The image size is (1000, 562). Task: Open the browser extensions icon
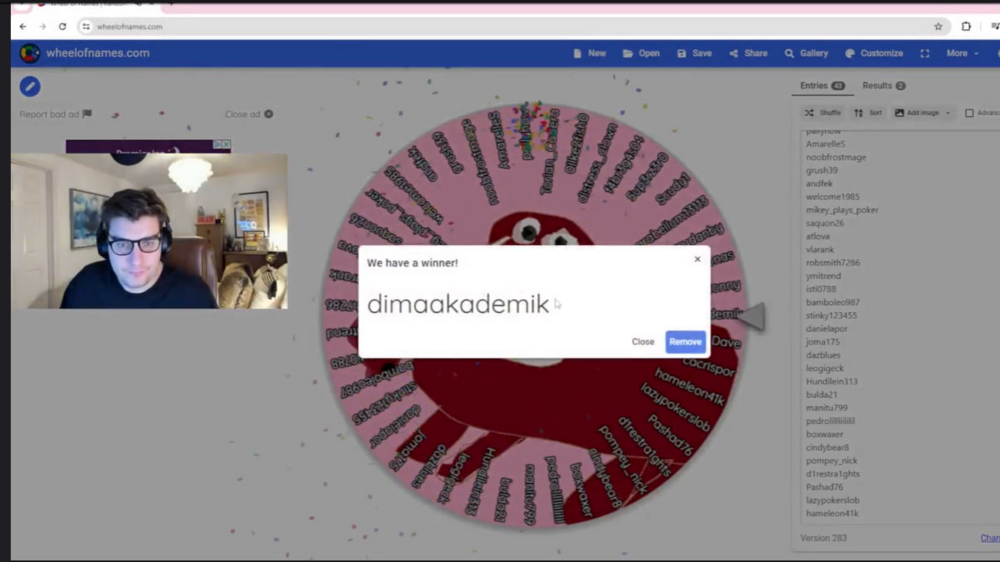(x=966, y=27)
